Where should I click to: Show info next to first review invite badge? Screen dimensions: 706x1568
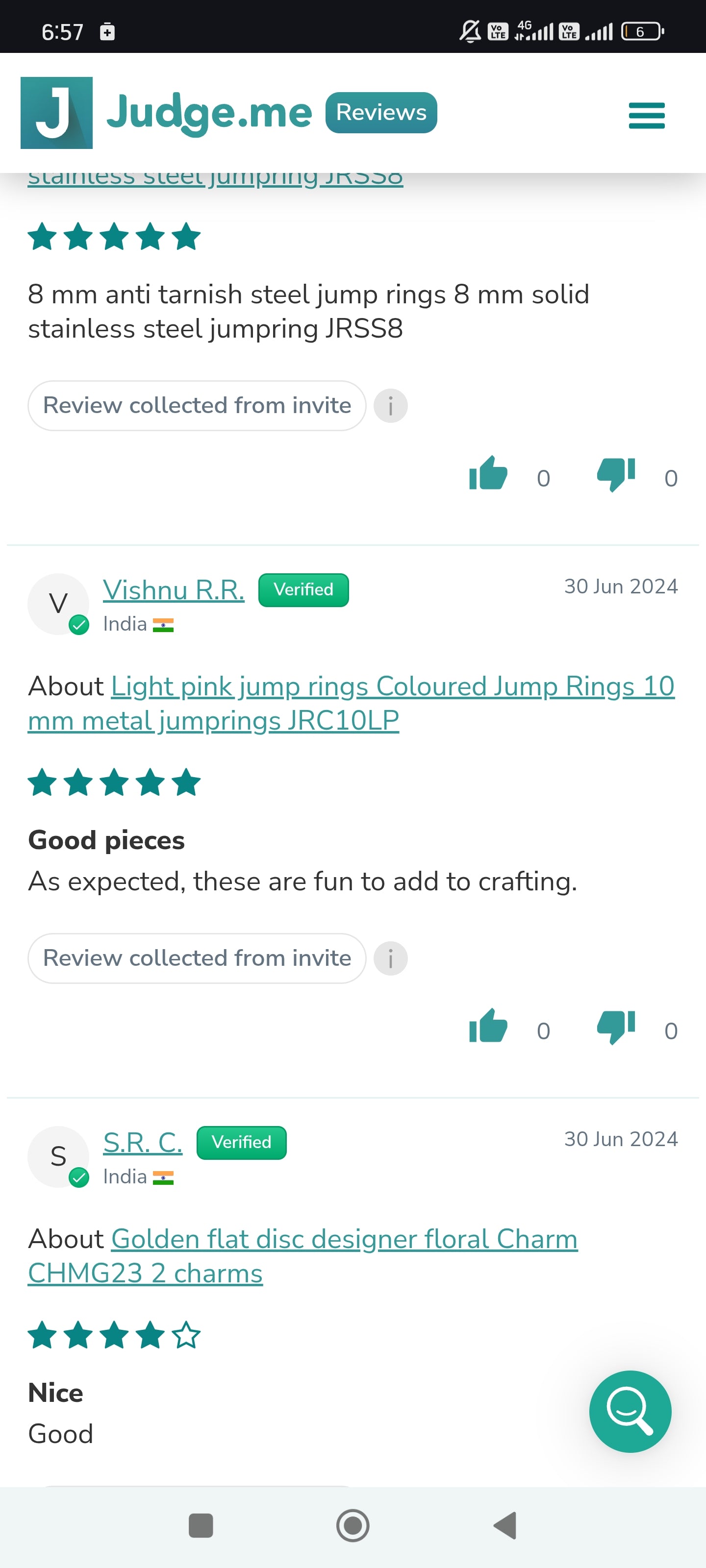(390, 405)
